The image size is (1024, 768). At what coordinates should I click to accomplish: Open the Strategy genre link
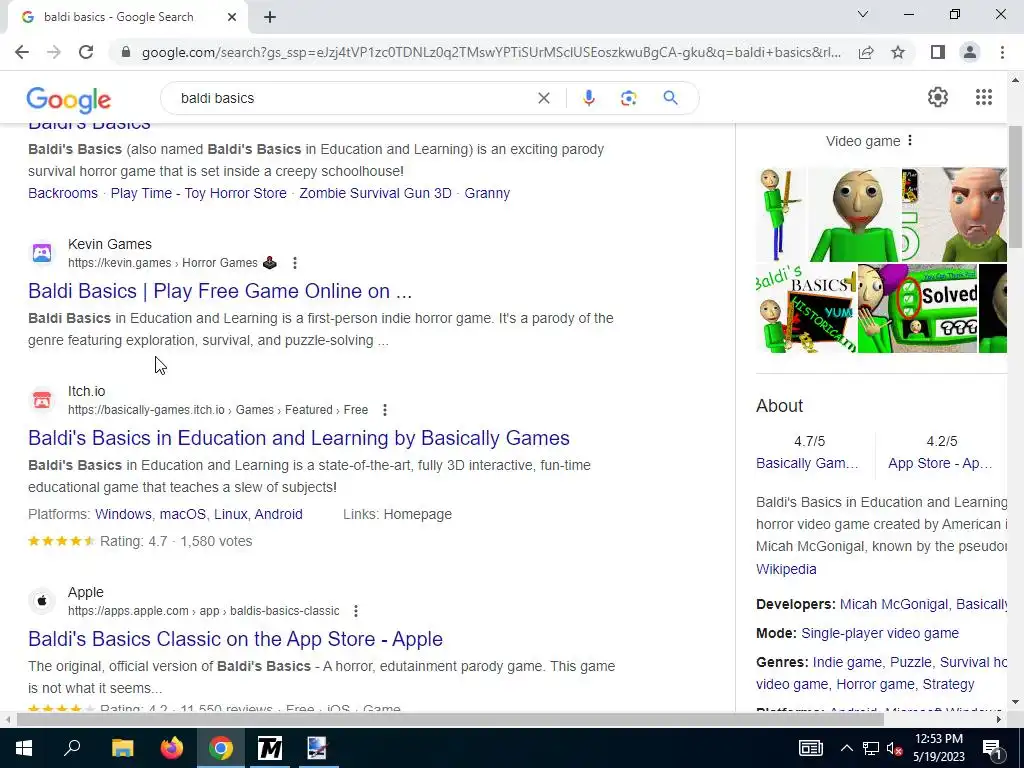click(x=948, y=684)
